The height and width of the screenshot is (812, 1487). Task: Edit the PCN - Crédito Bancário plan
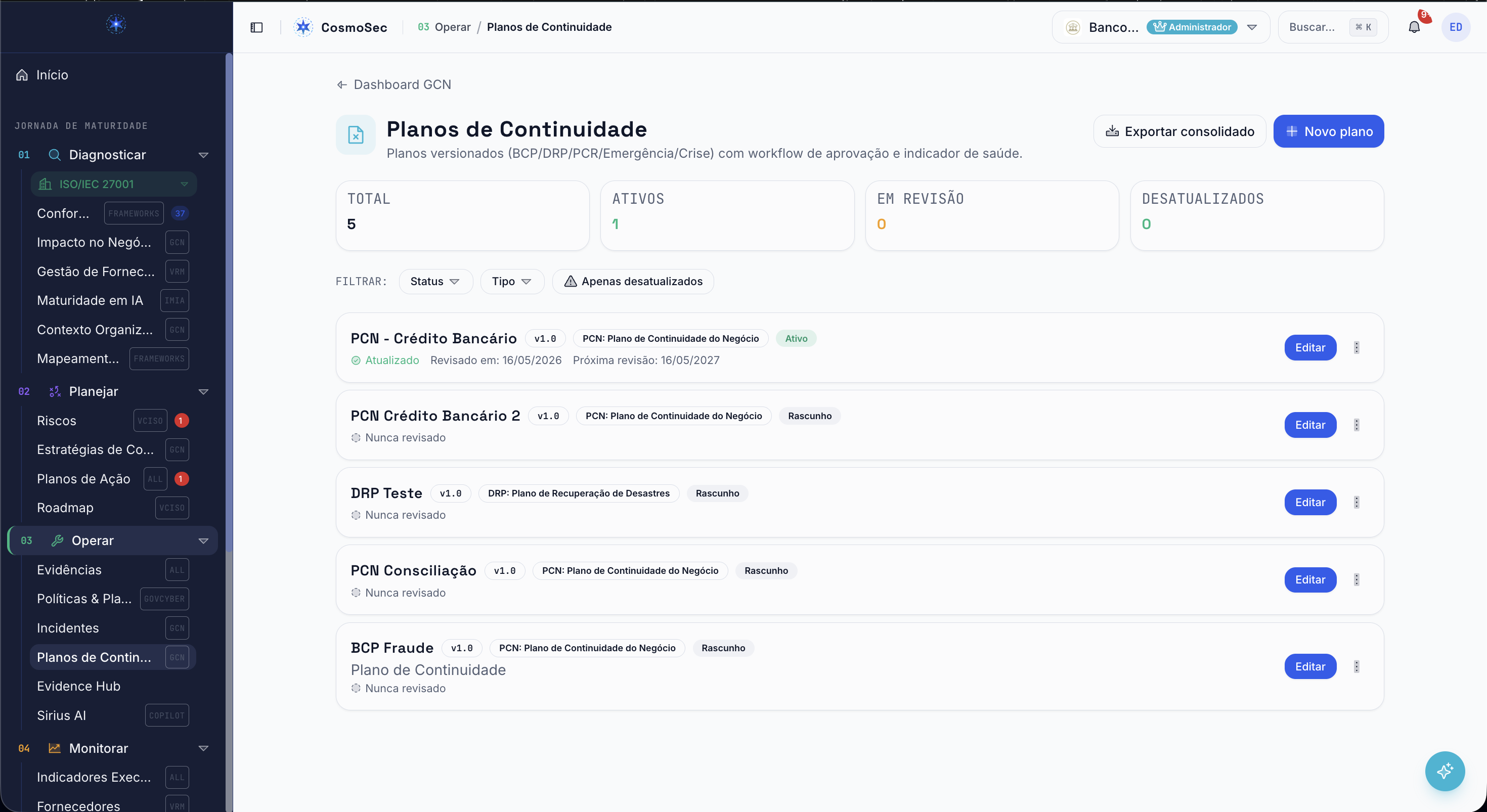pyautogui.click(x=1310, y=347)
